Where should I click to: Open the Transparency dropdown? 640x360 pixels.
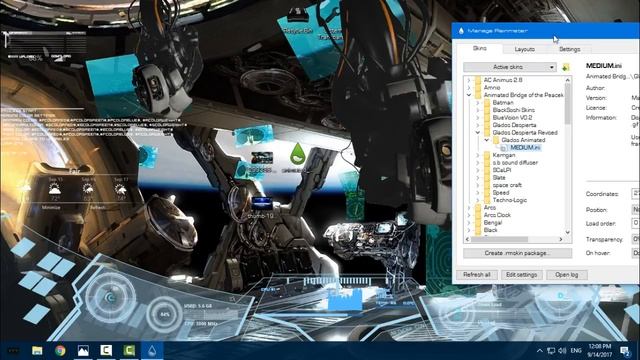tap(636, 239)
